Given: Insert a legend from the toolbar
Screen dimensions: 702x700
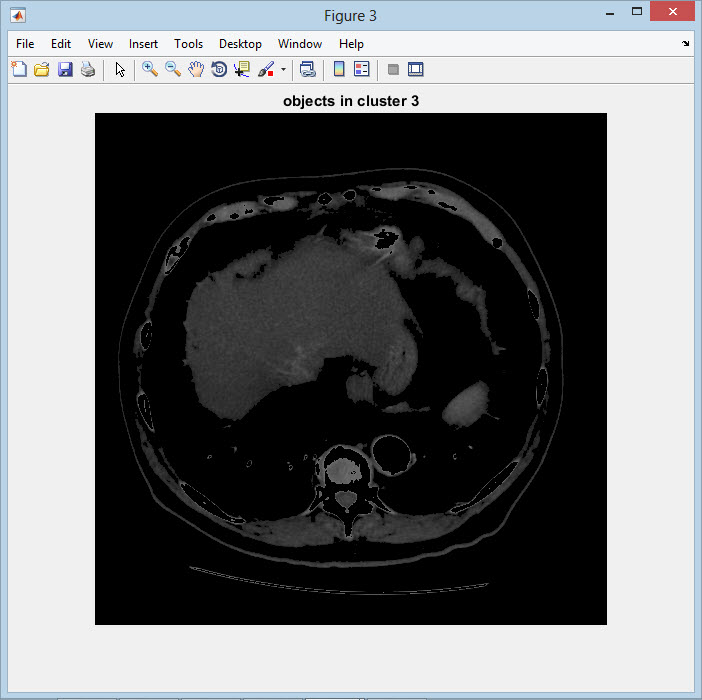Looking at the screenshot, I should [362, 69].
